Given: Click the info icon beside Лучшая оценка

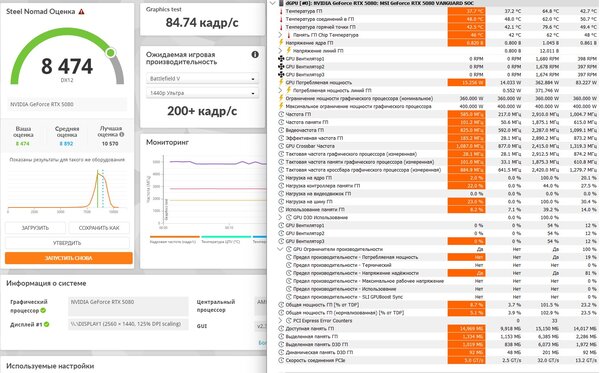Looking at the screenshot, I should click(122, 135).
